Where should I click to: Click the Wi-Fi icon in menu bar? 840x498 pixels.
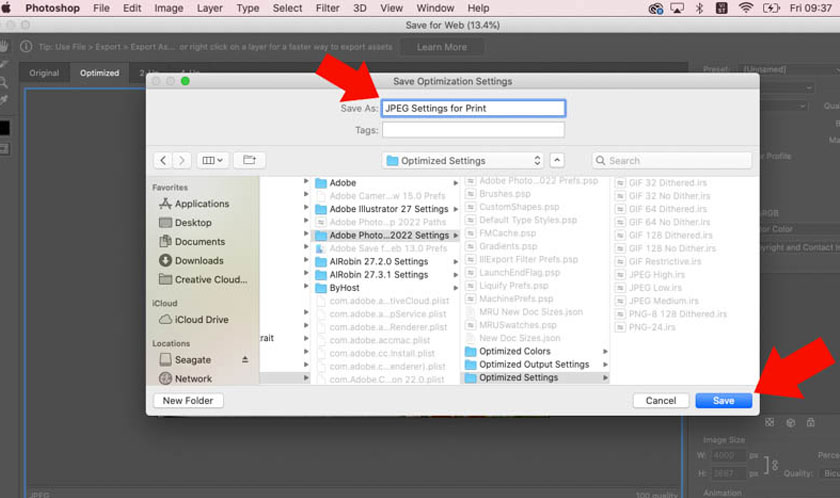pyautogui.click(x=745, y=8)
